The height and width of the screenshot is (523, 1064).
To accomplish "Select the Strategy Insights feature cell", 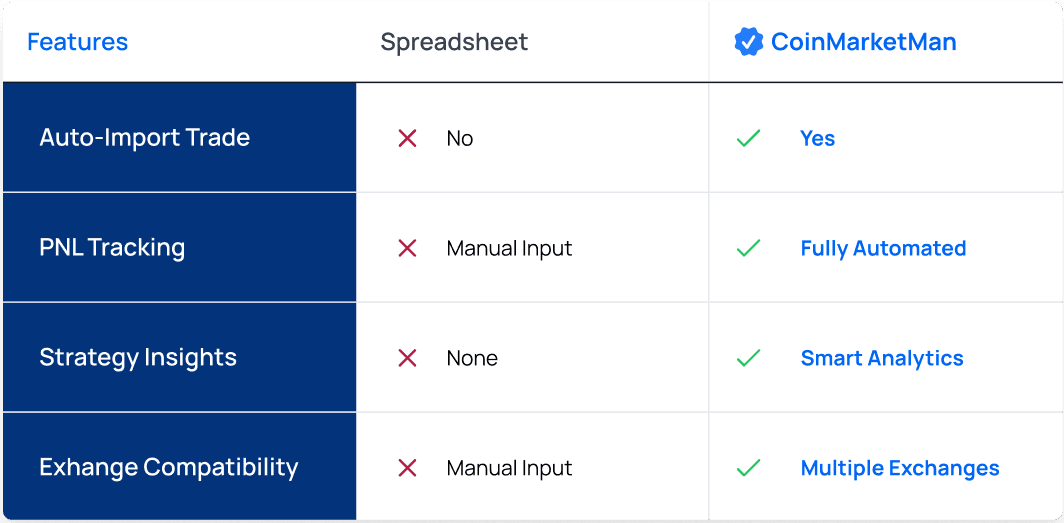I will click(x=180, y=357).
